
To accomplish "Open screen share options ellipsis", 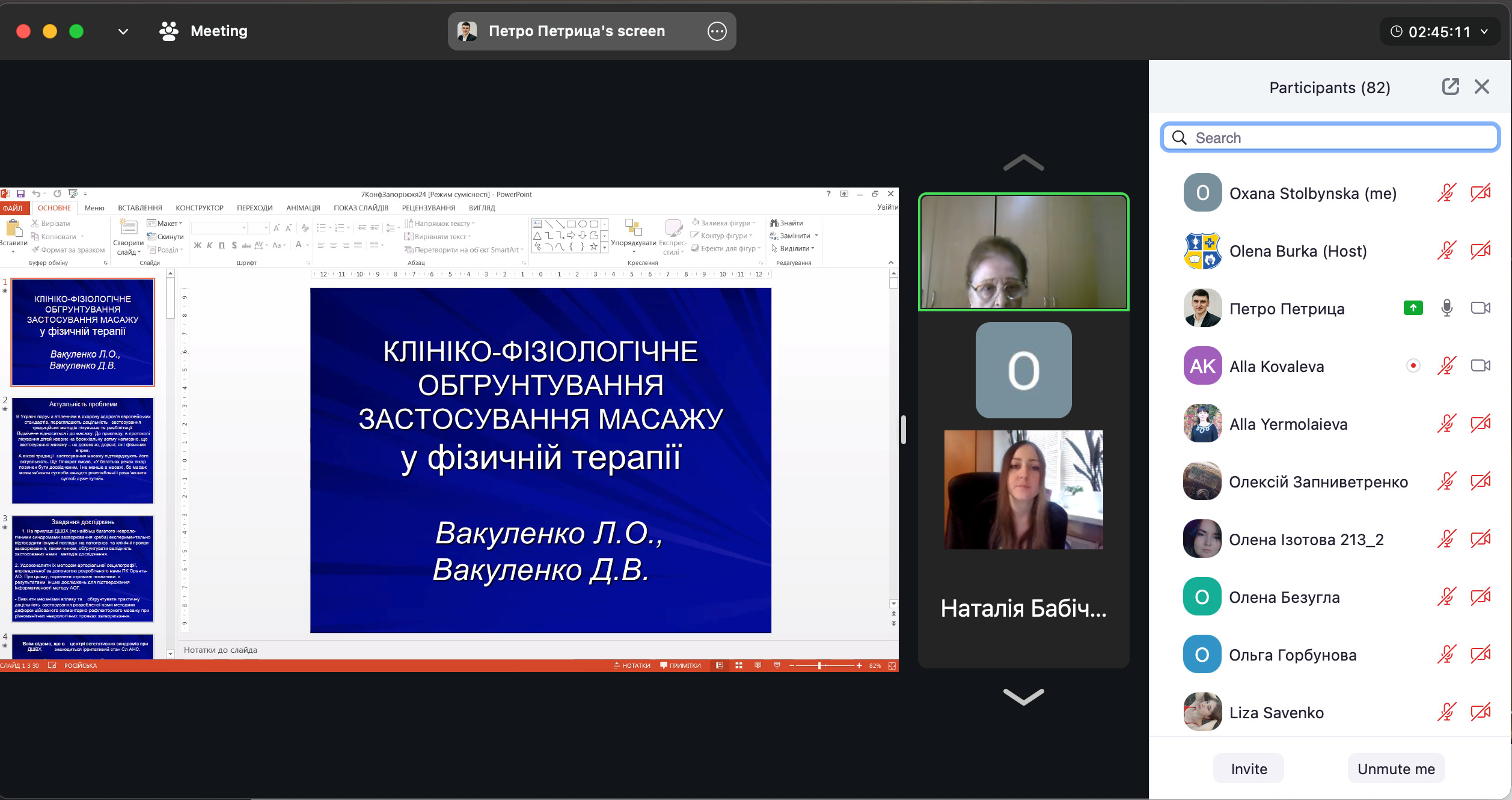I will tap(717, 31).
